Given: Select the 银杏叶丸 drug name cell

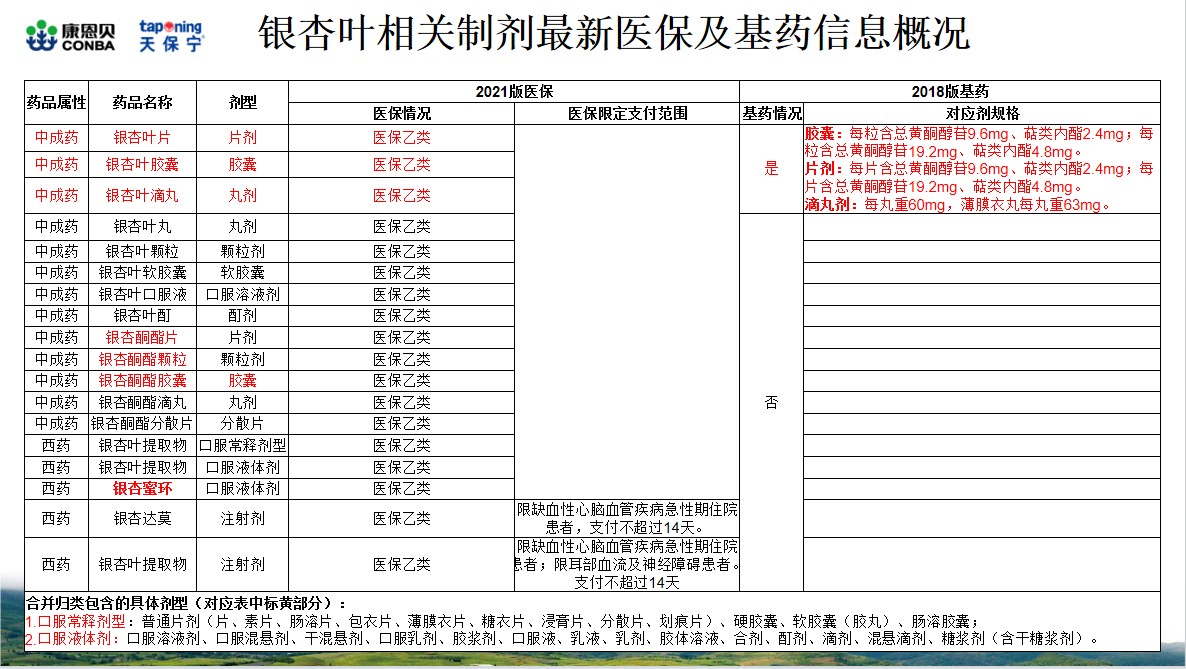Looking at the screenshot, I should (x=142, y=226).
